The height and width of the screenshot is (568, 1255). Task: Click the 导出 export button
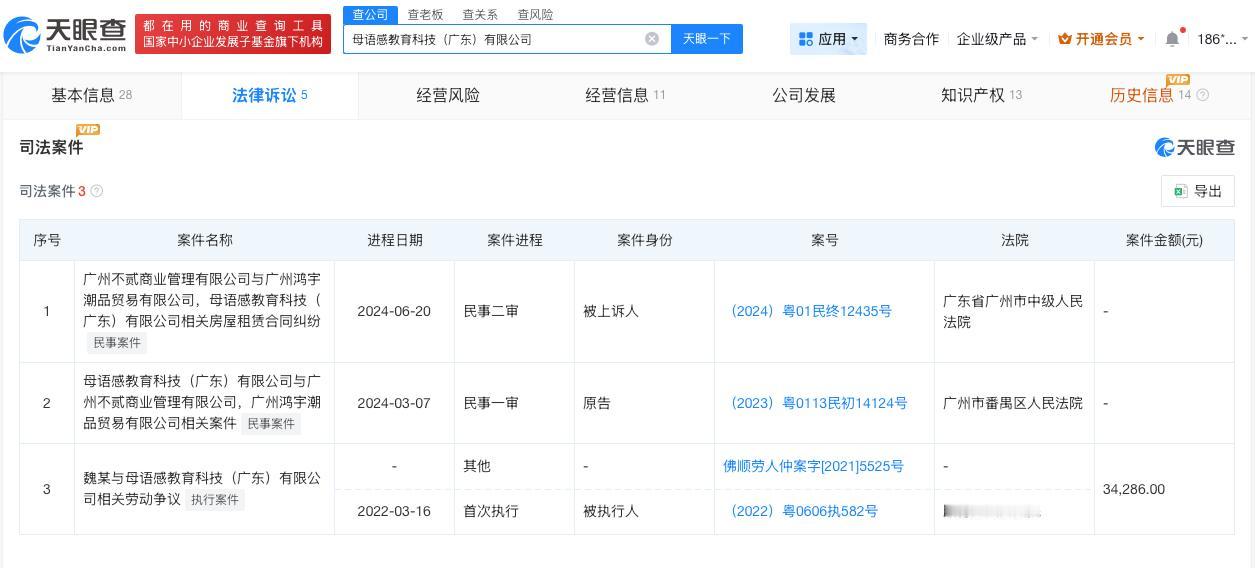tap(1198, 191)
